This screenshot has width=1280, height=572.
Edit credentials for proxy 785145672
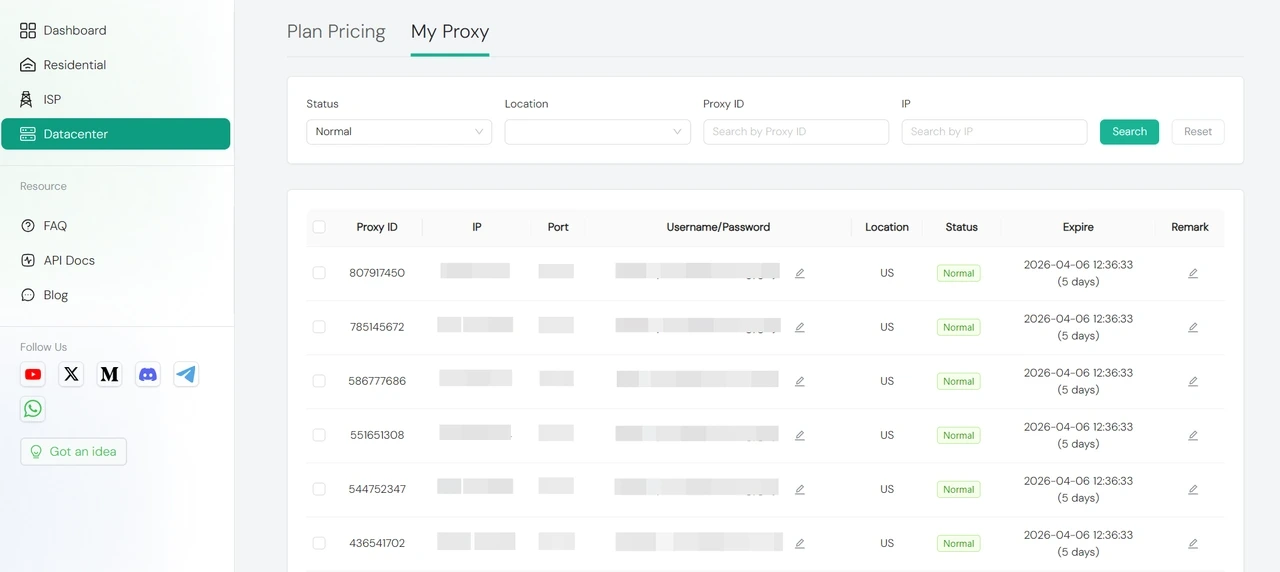(799, 327)
